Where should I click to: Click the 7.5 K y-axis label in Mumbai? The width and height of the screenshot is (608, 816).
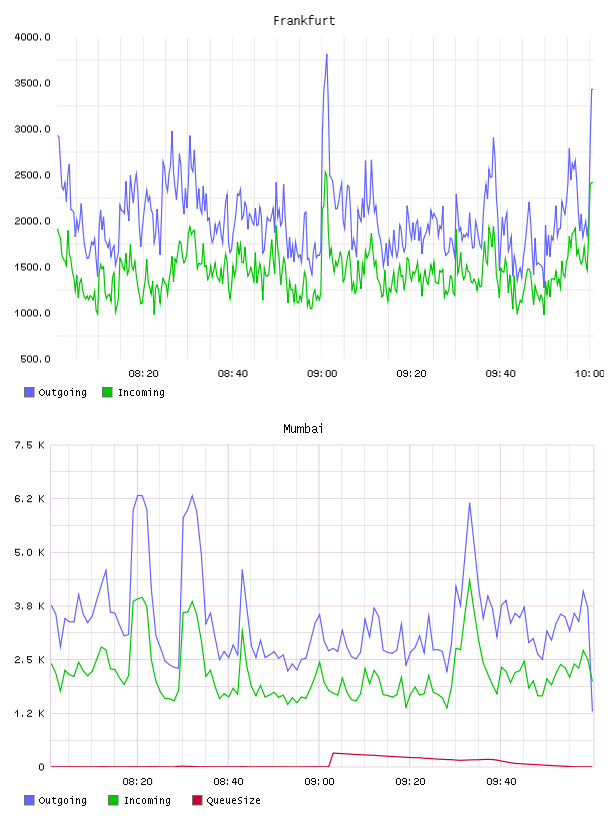click(29, 445)
